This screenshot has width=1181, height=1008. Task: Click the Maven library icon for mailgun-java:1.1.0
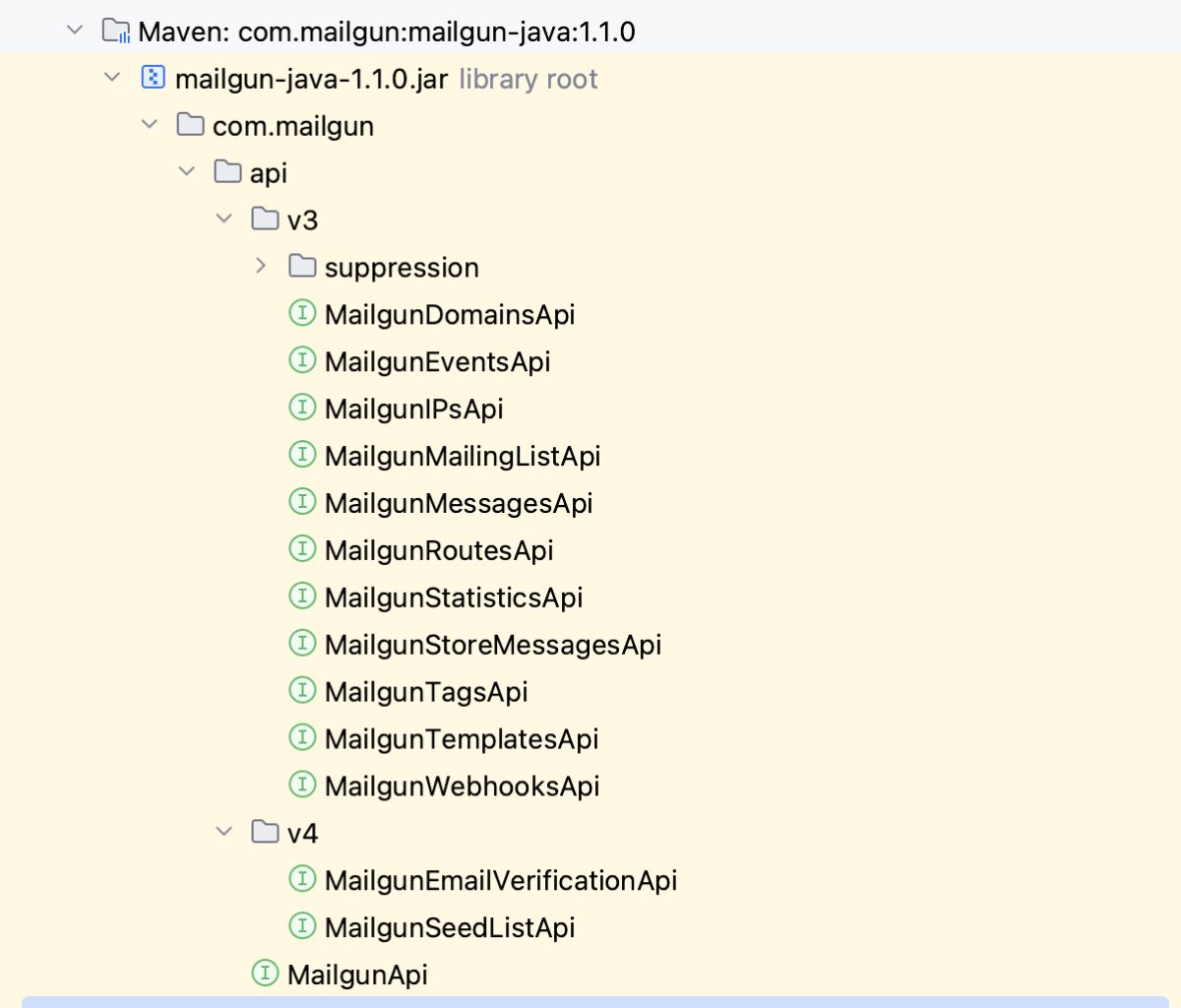coord(116,31)
